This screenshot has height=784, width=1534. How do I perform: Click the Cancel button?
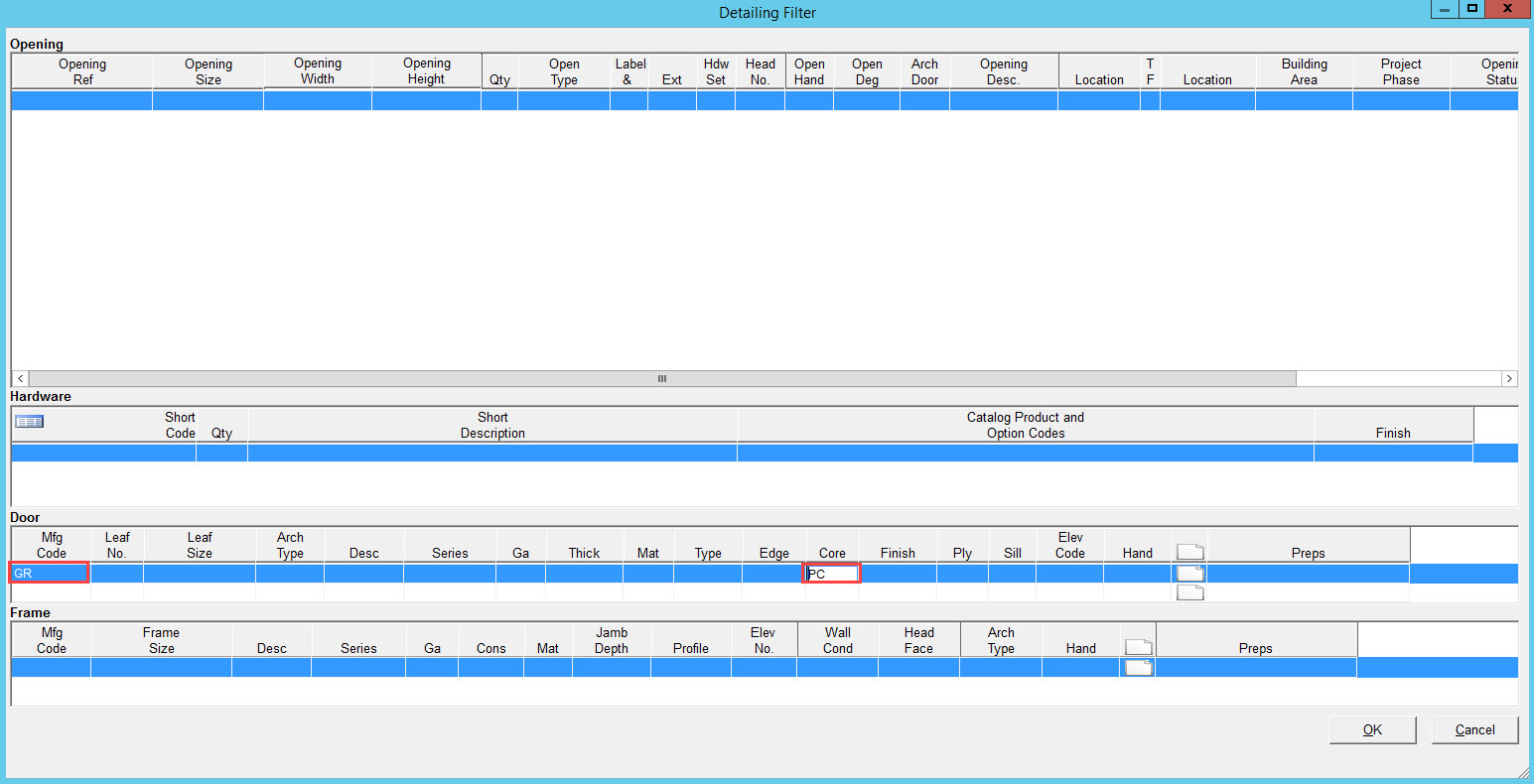point(1474,729)
